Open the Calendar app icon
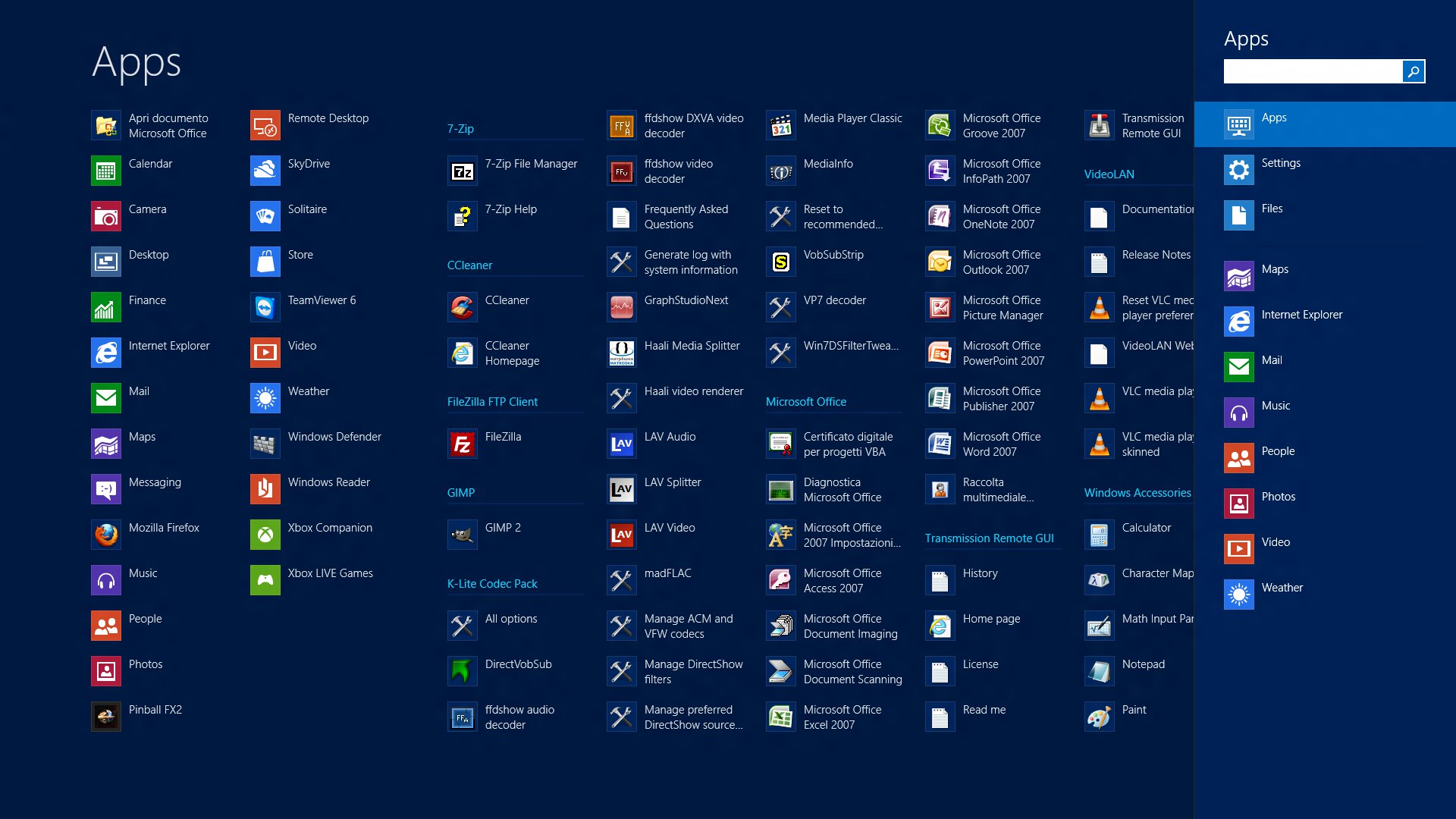This screenshot has width=1456, height=819. (106, 171)
